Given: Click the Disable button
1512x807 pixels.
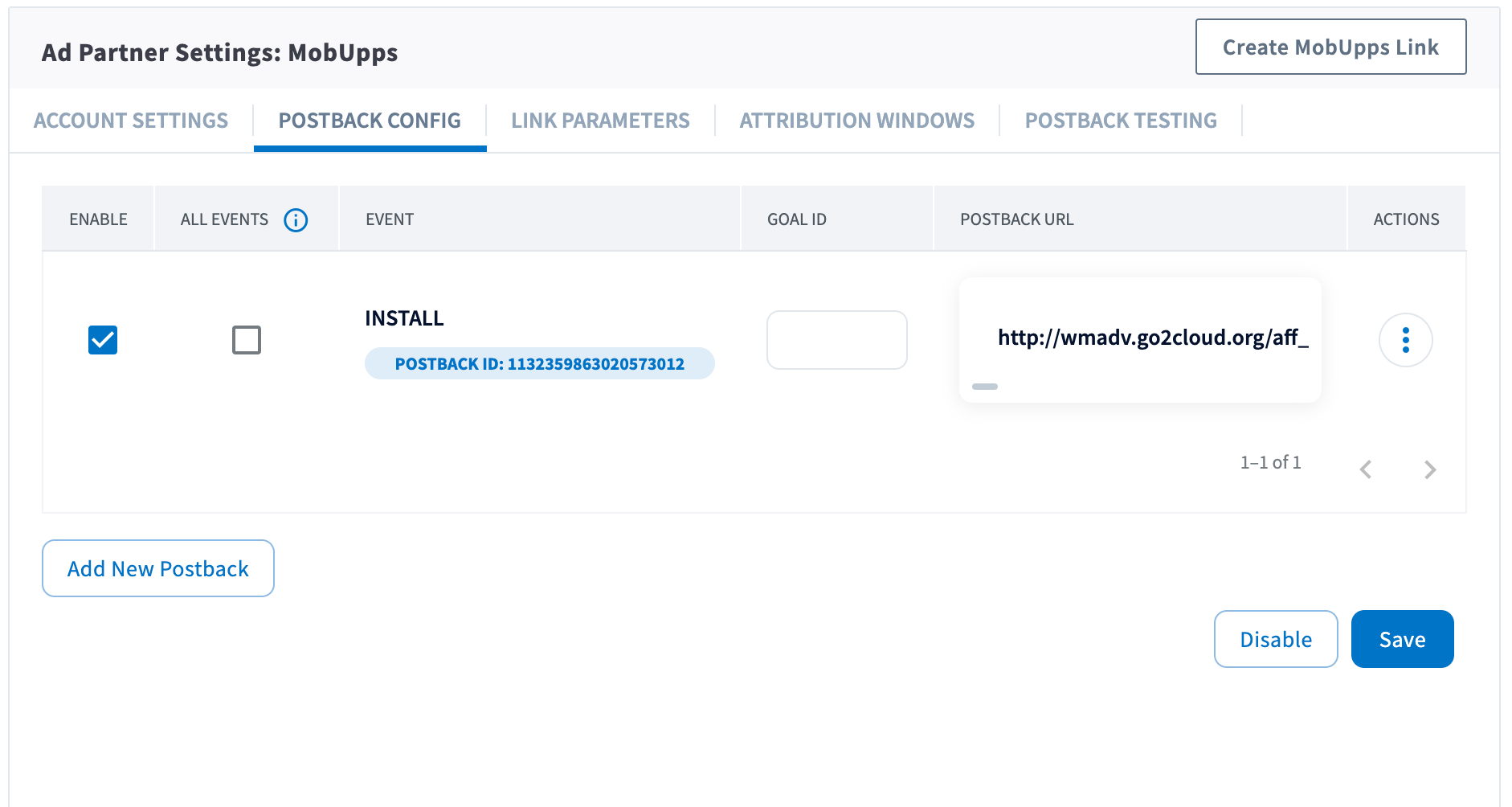Looking at the screenshot, I should (1276, 639).
